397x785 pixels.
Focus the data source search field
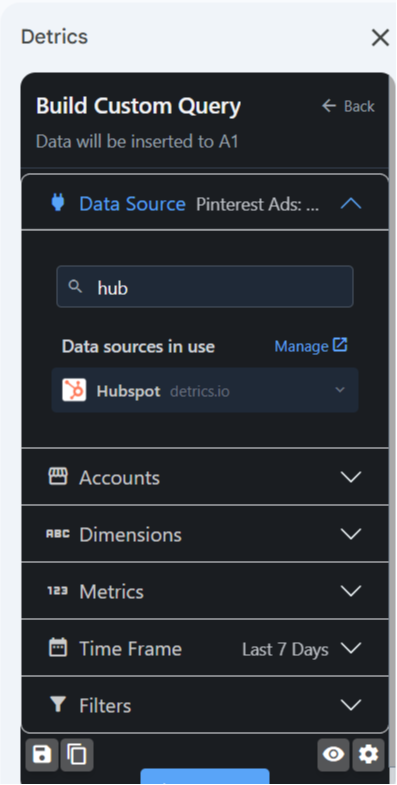[x=205, y=286]
